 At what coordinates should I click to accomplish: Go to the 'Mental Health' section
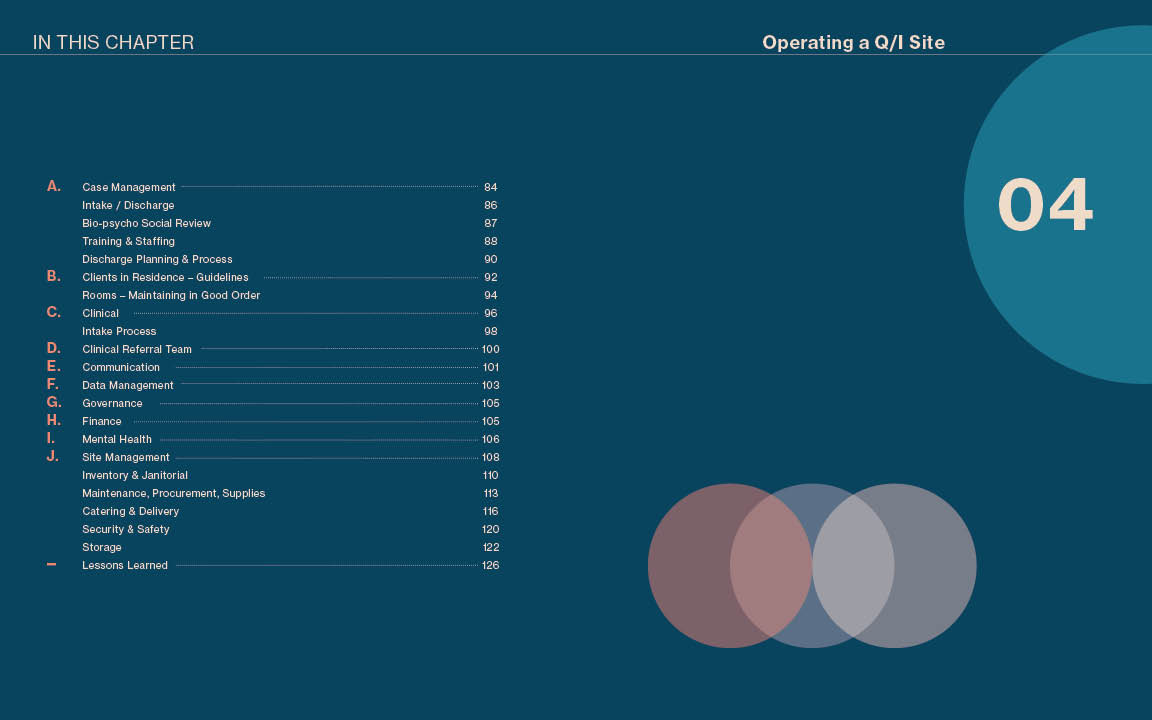click(117, 439)
